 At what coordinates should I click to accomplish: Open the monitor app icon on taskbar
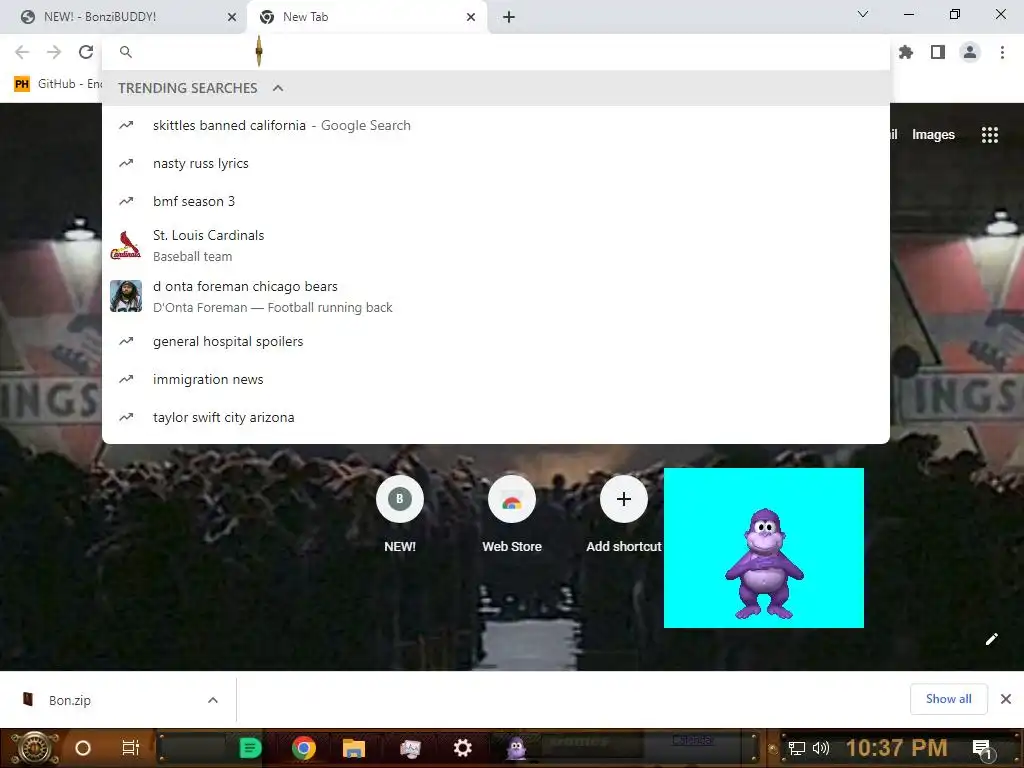click(409, 748)
